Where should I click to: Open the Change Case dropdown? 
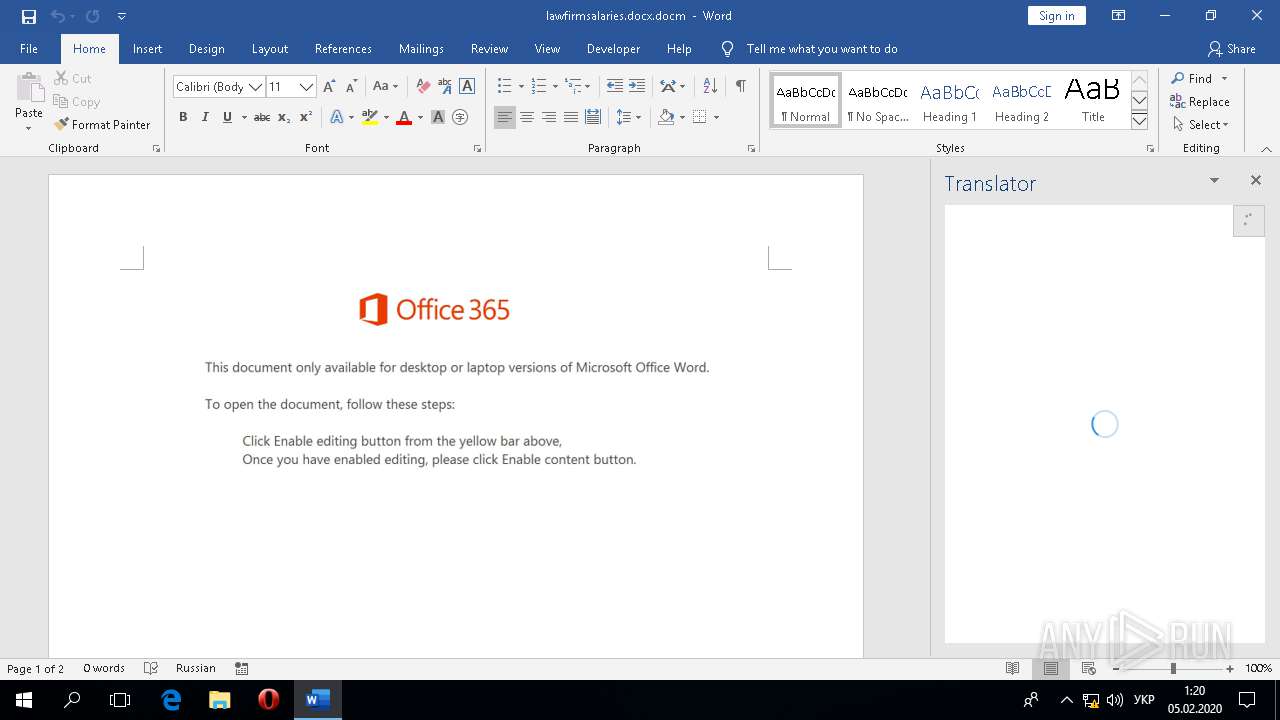pos(385,87)
